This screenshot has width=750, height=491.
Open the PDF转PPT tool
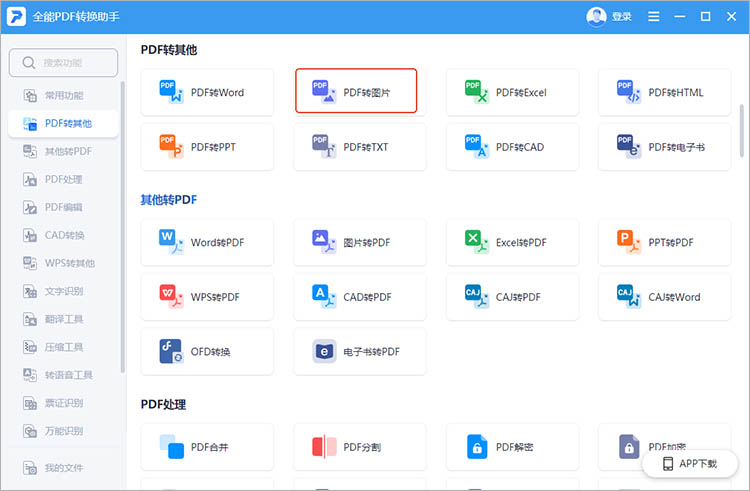point(207,147)
